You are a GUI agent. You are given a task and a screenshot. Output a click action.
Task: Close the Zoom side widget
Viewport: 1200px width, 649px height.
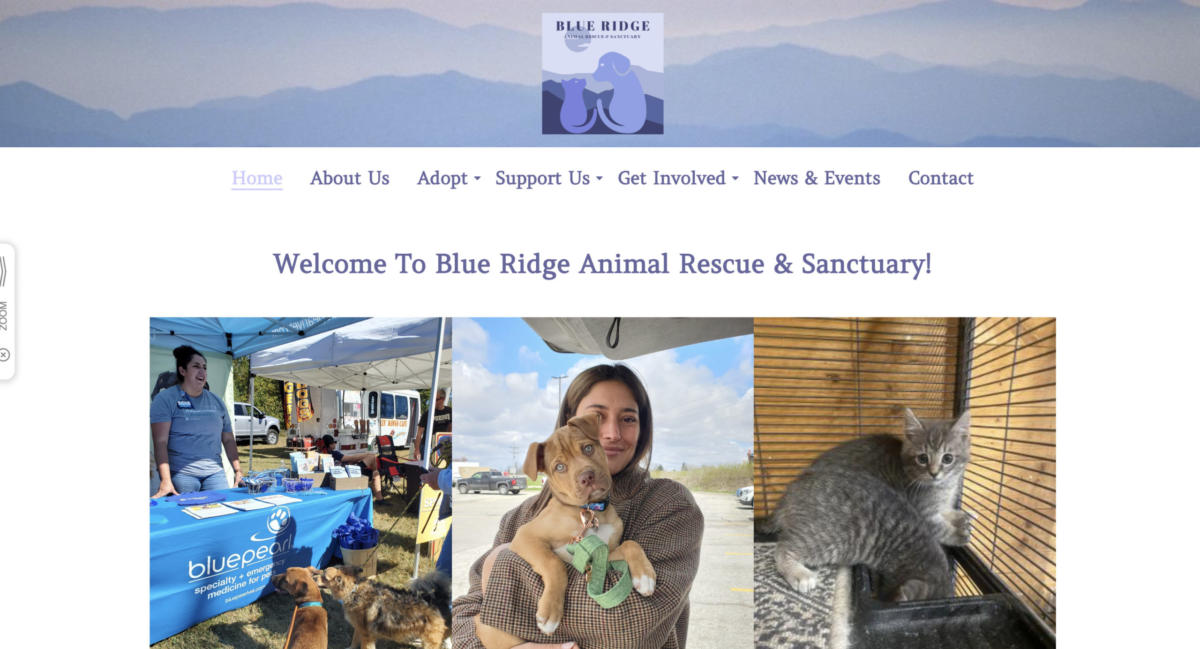click(5, 354)
